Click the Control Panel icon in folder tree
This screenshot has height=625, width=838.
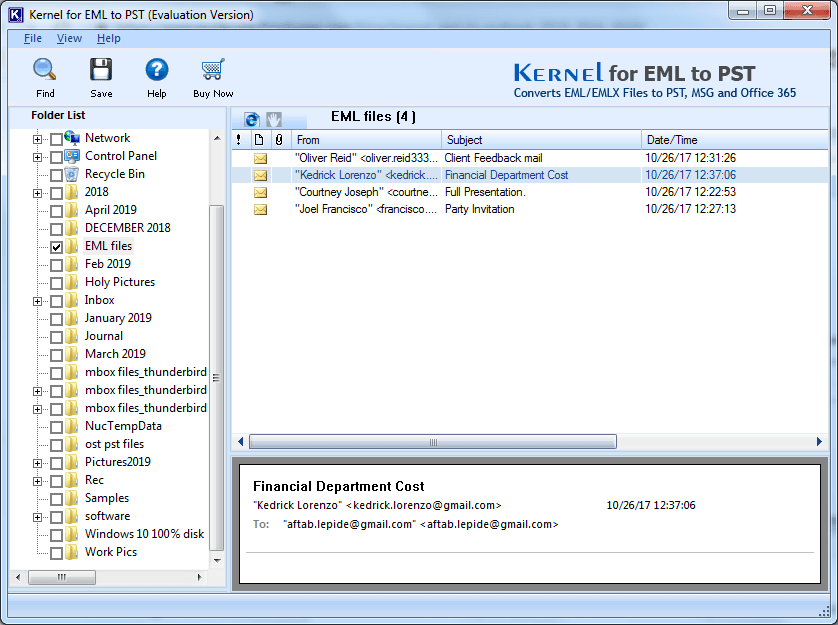tap(72, 156)
